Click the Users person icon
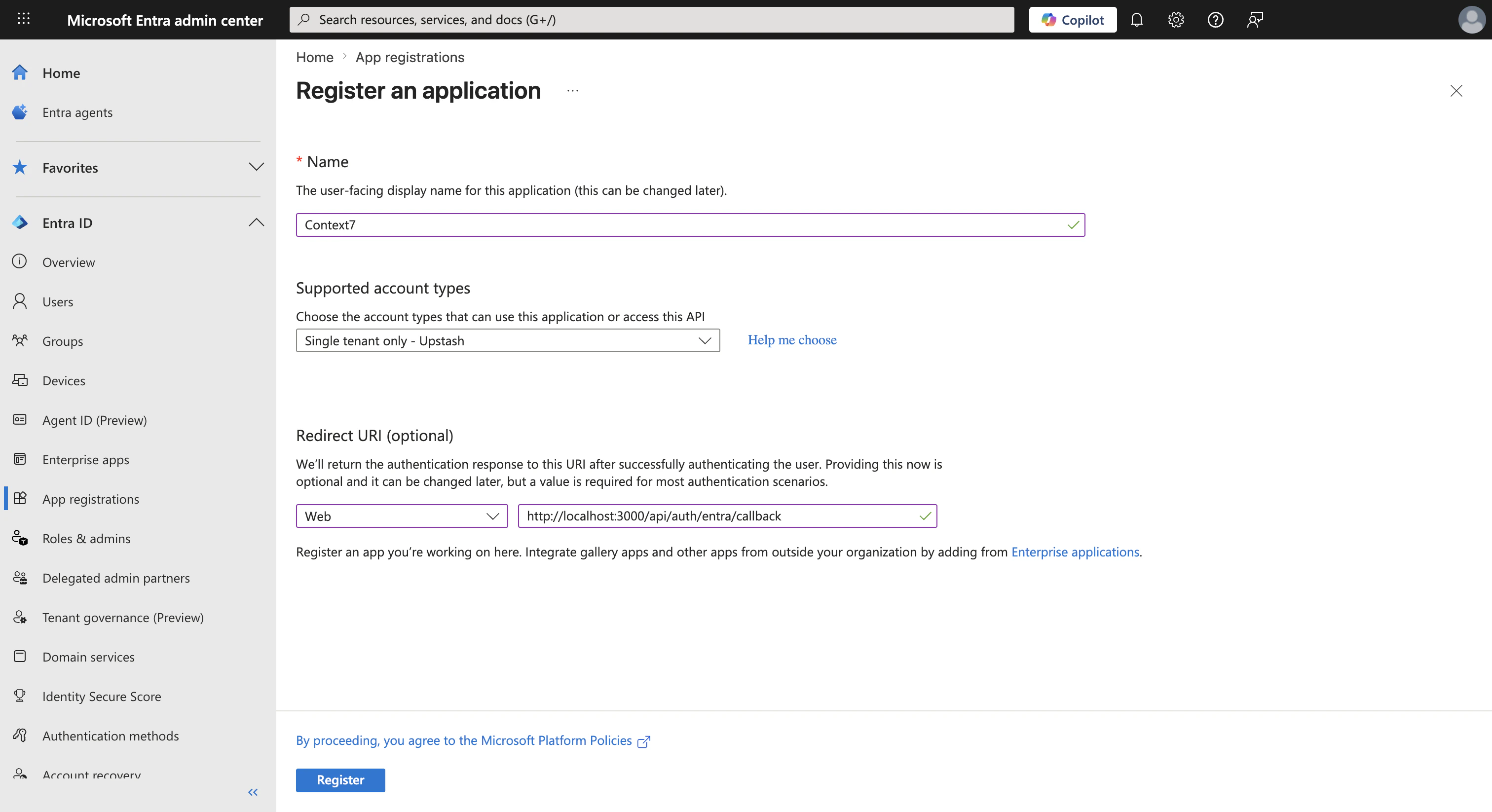This screenshot has width=1492, height=812. pyautogui.click(x=20, y=301)
